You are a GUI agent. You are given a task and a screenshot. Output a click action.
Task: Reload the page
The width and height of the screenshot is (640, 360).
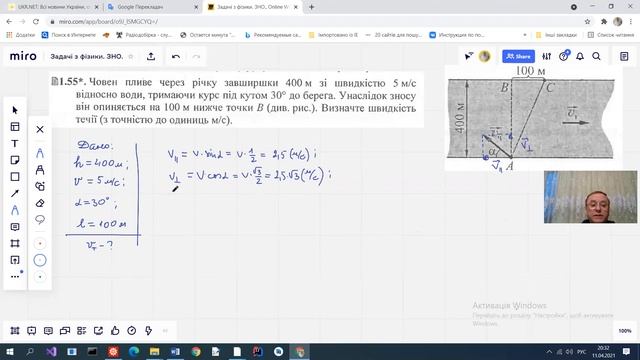[36, 22]
